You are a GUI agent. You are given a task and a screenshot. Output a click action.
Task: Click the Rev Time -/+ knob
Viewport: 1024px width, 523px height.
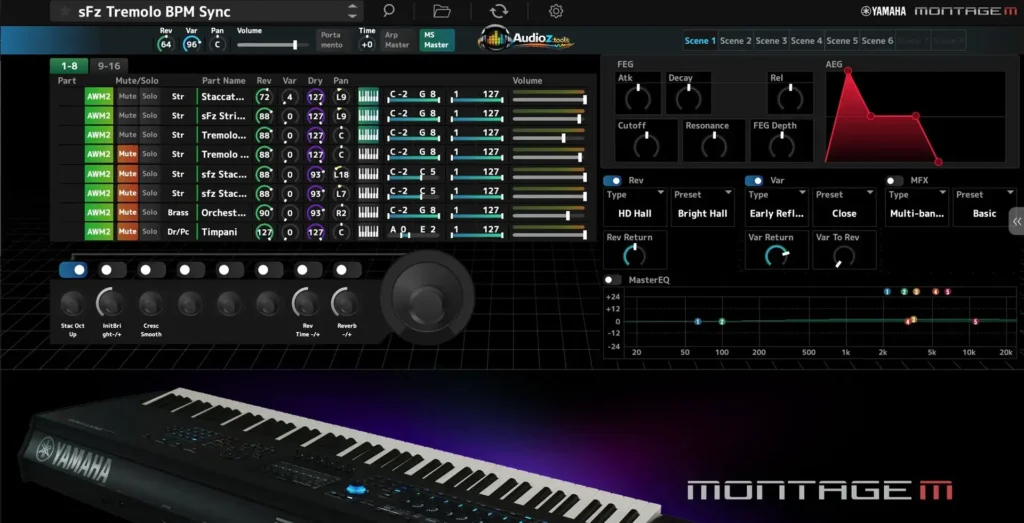[307, 304]
